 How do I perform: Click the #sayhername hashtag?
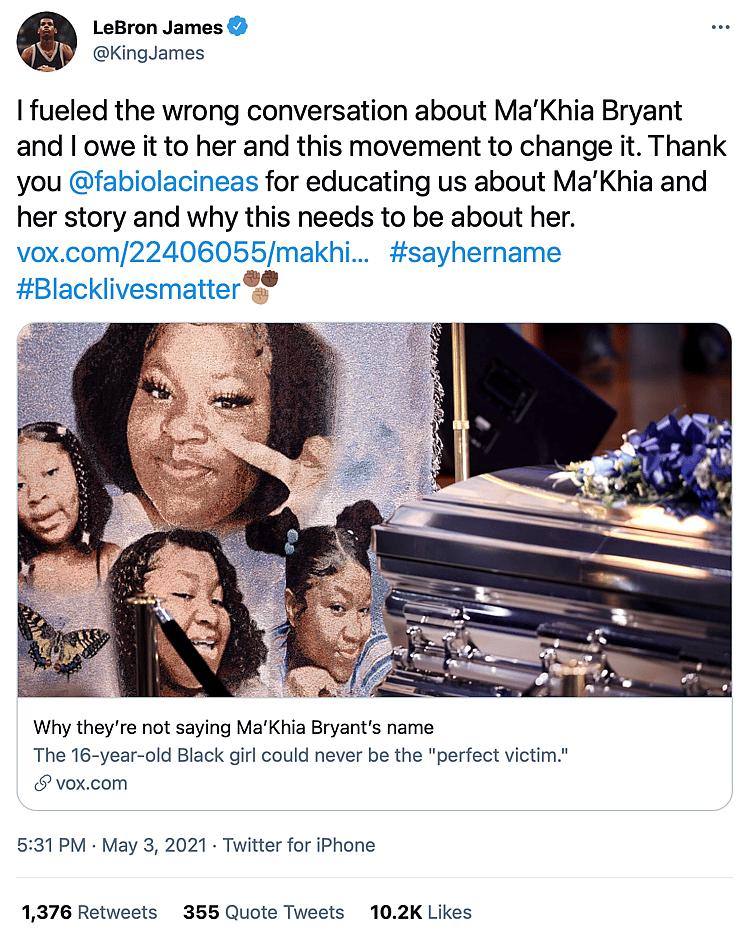[x=475, y=252]
